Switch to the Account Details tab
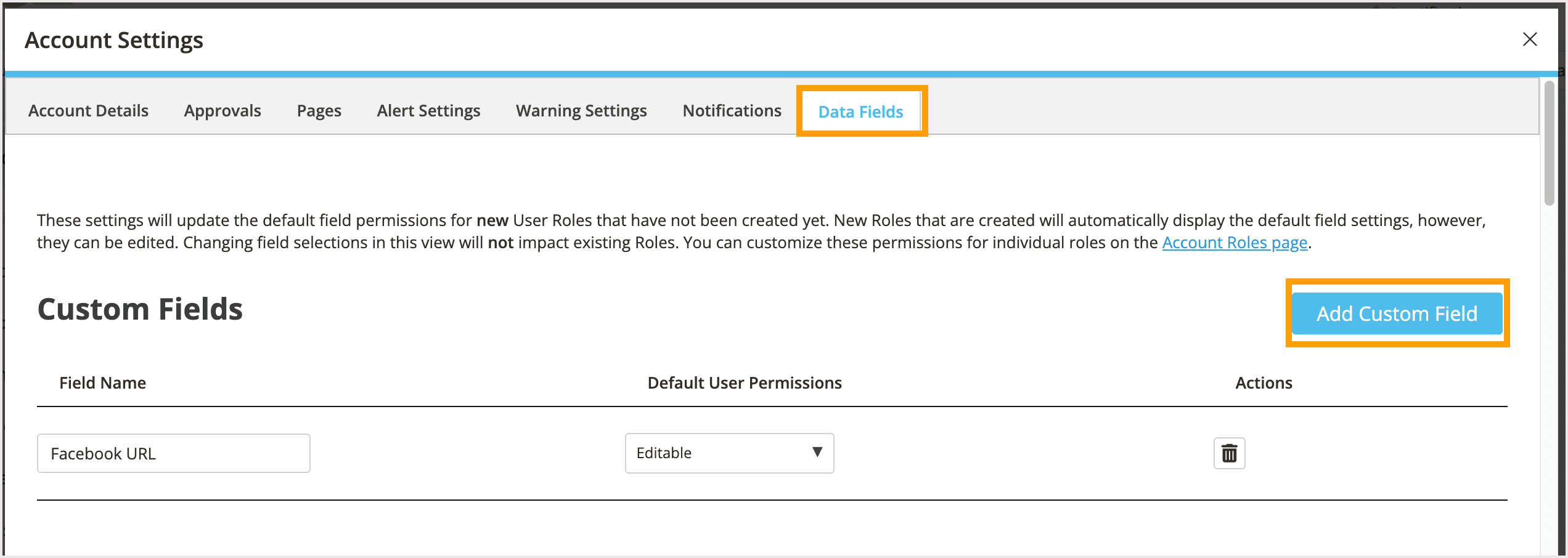The width and height of the screenshot is (1568, 558). click(88, 111)
